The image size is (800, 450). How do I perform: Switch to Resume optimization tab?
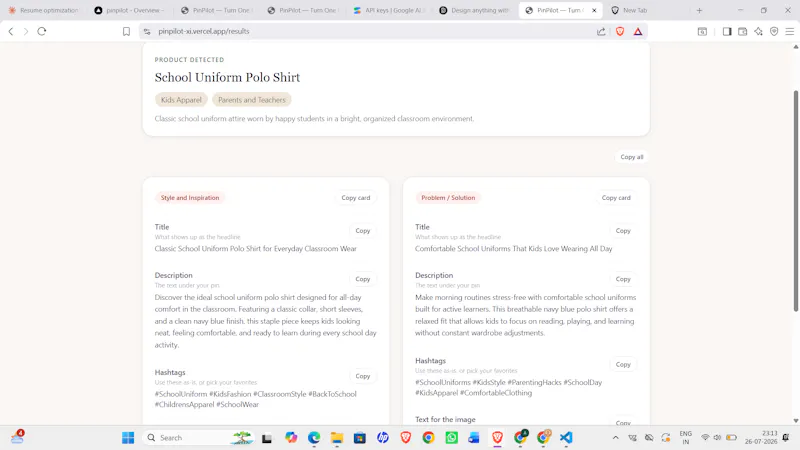(x=44, y=10)
